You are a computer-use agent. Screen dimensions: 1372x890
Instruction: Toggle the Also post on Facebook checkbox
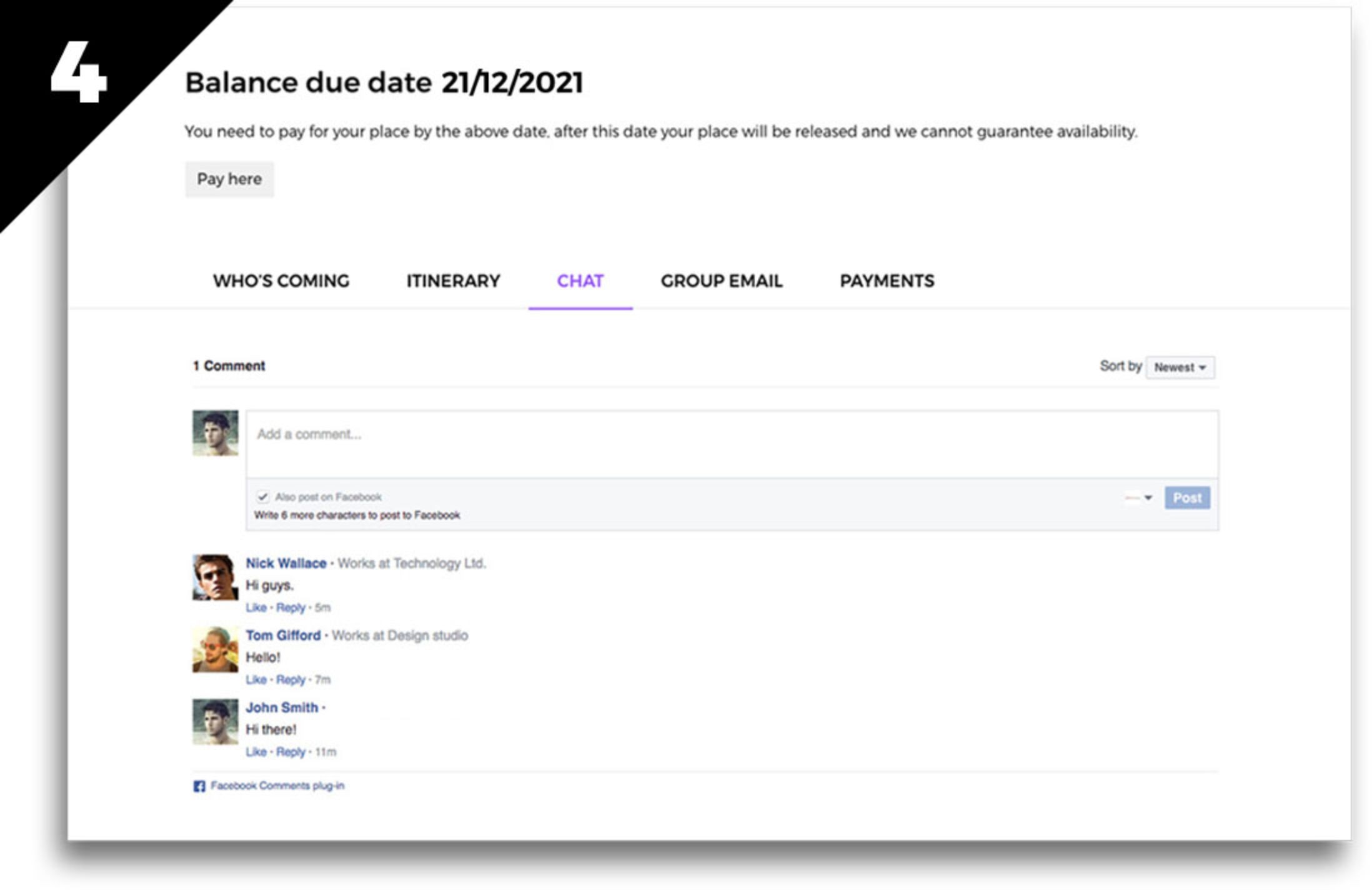[x=262, y=497]
